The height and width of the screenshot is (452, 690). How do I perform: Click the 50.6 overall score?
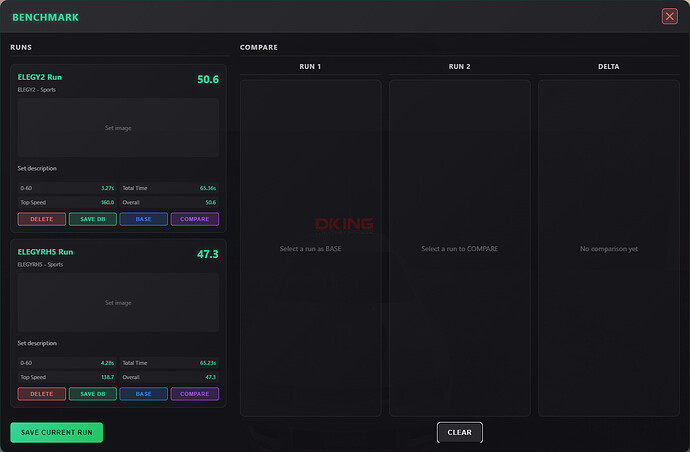pyautogui.click(x=208, y=79)
